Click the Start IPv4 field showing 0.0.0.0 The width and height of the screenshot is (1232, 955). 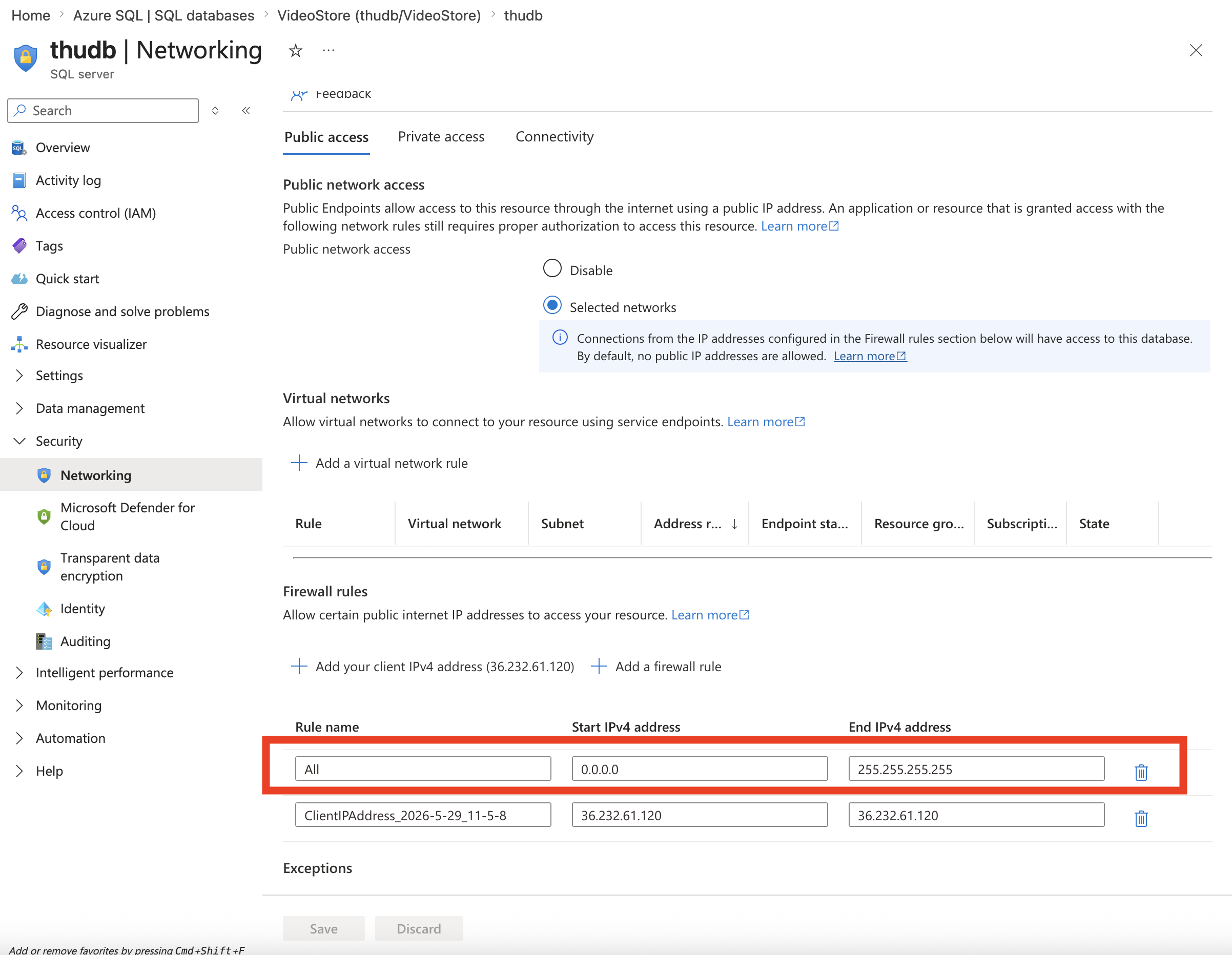pos(700,769)
